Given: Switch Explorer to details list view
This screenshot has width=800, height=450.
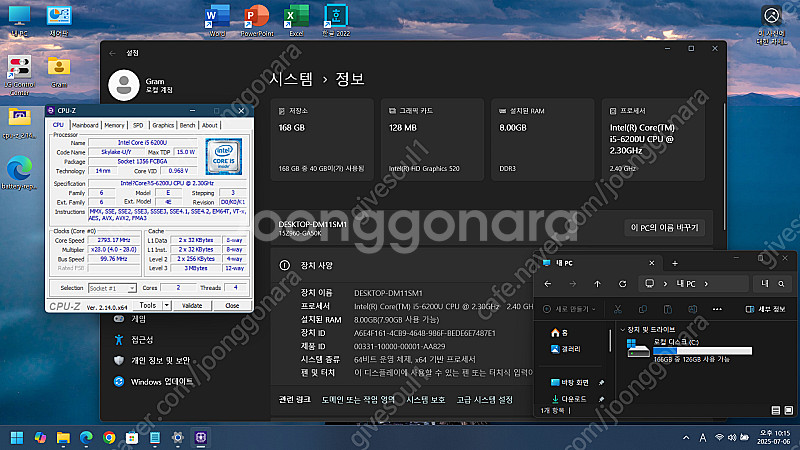Looking at the screenshot, I should pyautogui.click(x=776, y=411).
